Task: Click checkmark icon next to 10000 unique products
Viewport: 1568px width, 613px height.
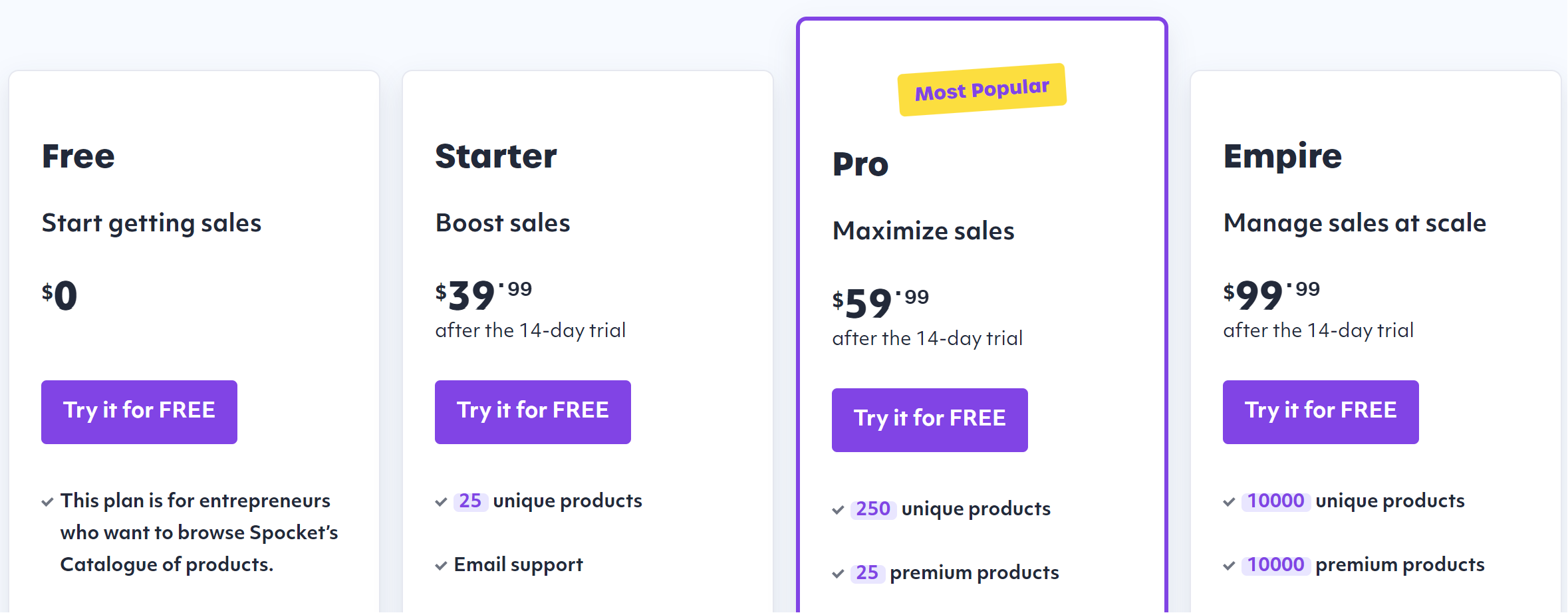Action: click(1229, 502)
